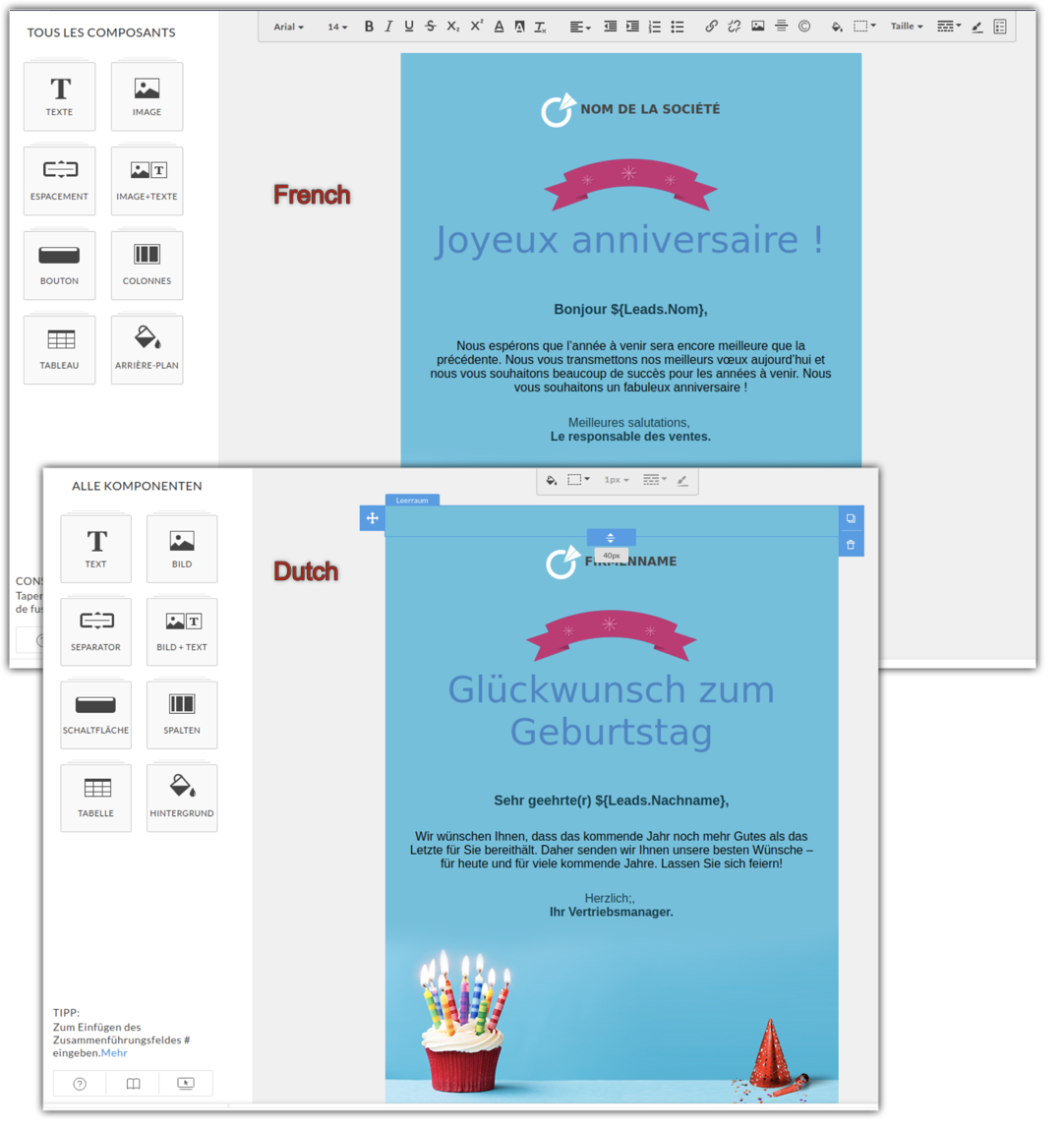Apply subscript formatting in the toolbar

[x=452, y=27]
